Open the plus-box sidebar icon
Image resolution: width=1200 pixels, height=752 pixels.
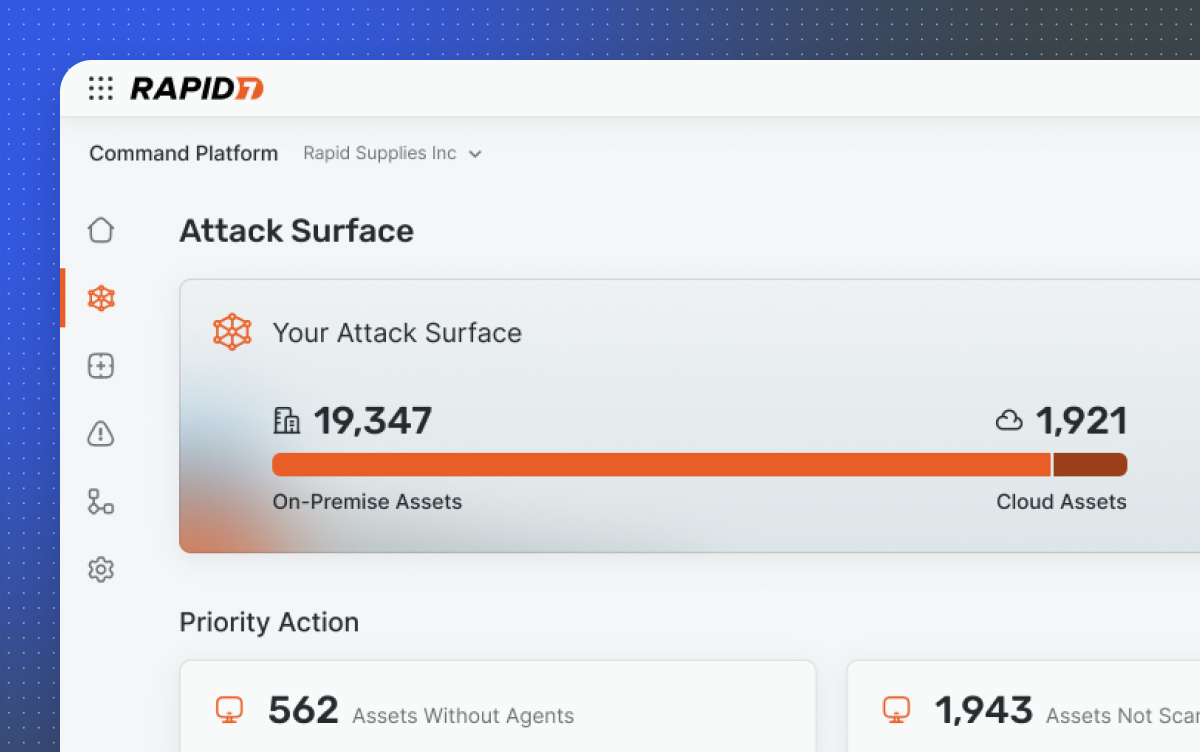point(101,366)
